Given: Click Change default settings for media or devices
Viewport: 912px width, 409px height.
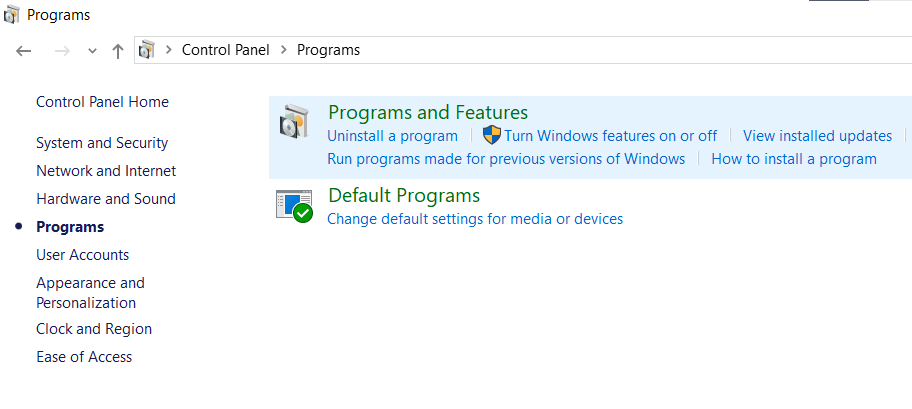Looking at the screenshot, I should click(475, 219).
